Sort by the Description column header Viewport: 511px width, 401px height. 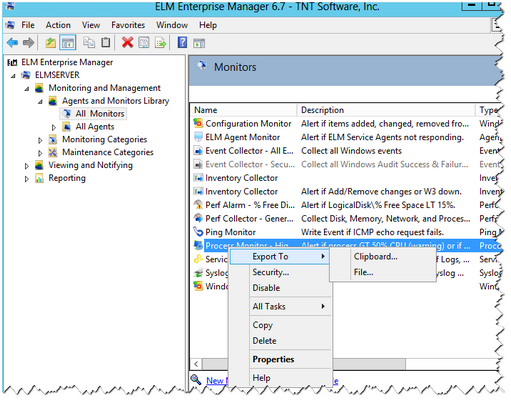point(386,110)
